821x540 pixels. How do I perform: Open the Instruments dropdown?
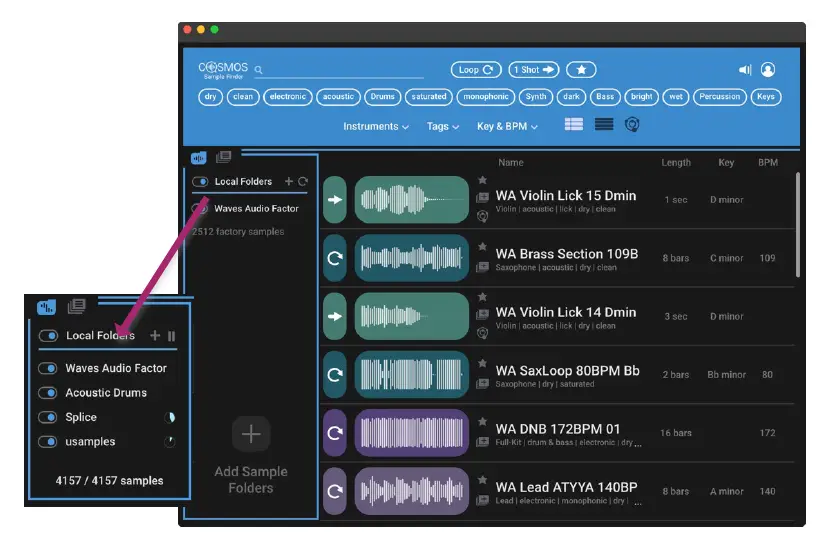(375, 127)
